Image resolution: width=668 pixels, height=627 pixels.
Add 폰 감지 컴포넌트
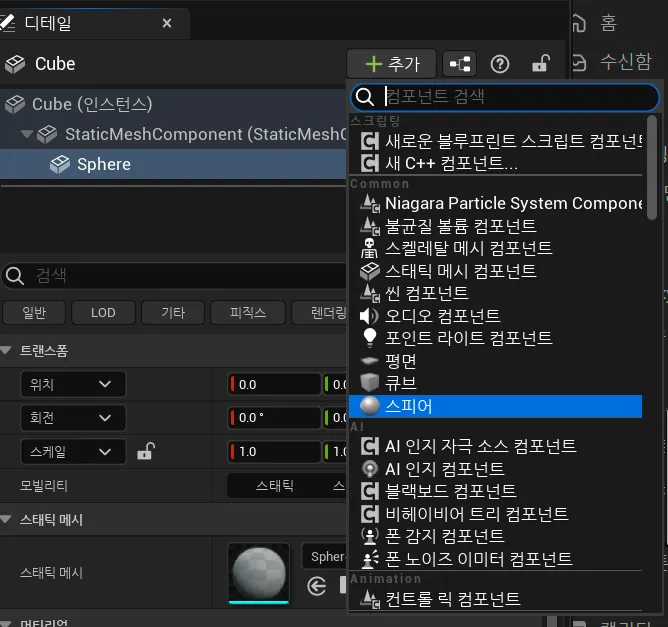(495, 536)
